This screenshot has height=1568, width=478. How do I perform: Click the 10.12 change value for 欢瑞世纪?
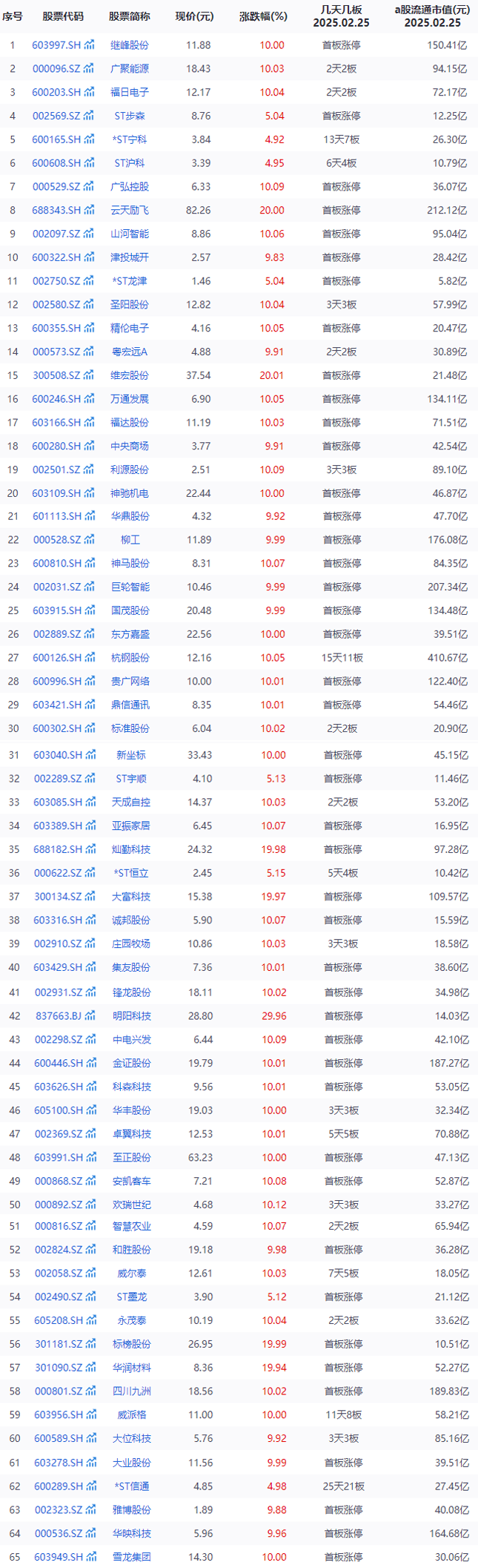point(273,1205)
